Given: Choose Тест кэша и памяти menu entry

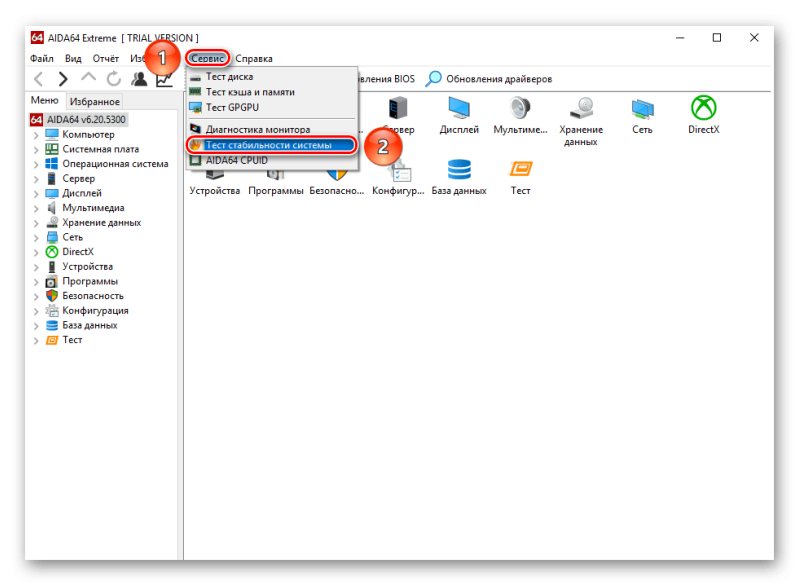Looking at the screenshot, I should pyautogui.click(x=272, y=92).
